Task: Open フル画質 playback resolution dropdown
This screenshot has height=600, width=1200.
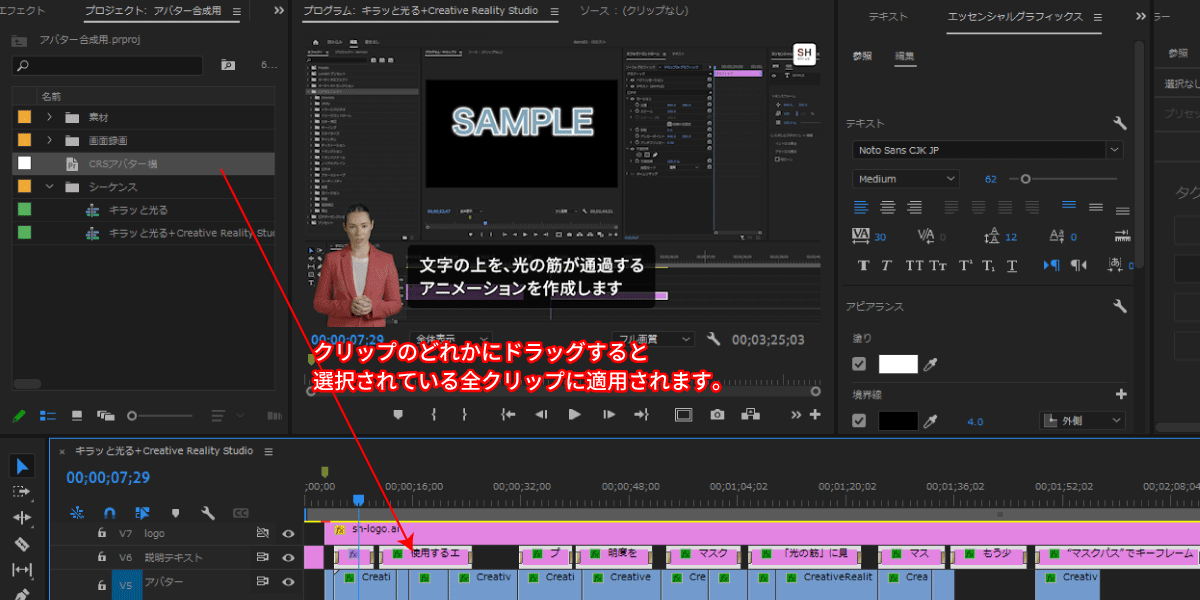Action: (x=653, y=340)
